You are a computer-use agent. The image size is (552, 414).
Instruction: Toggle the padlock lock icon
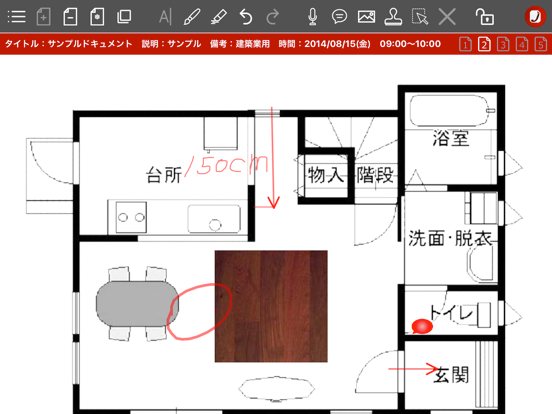(484, 16)
